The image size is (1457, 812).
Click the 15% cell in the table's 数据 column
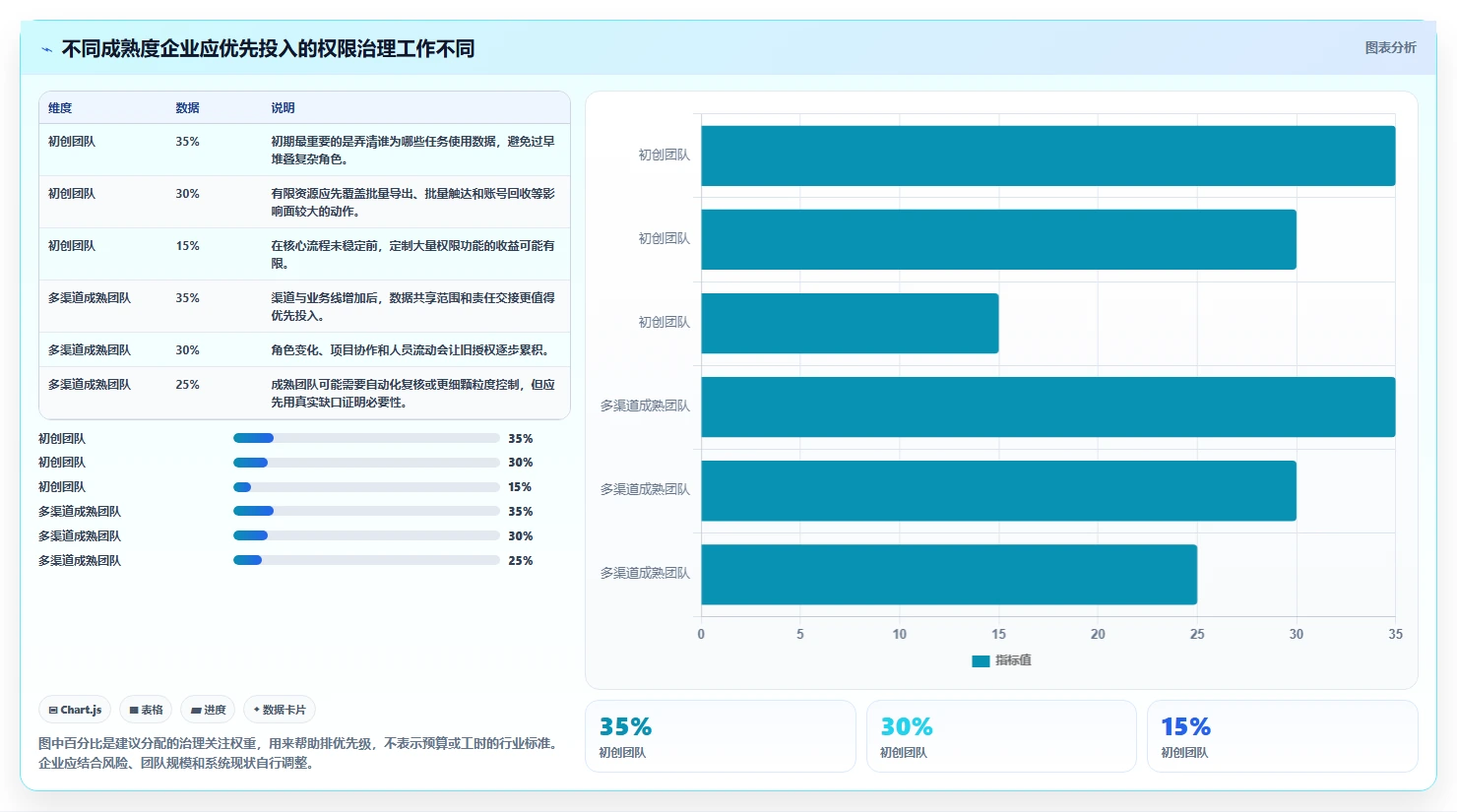pyautogui.click(x=187, y=246)
